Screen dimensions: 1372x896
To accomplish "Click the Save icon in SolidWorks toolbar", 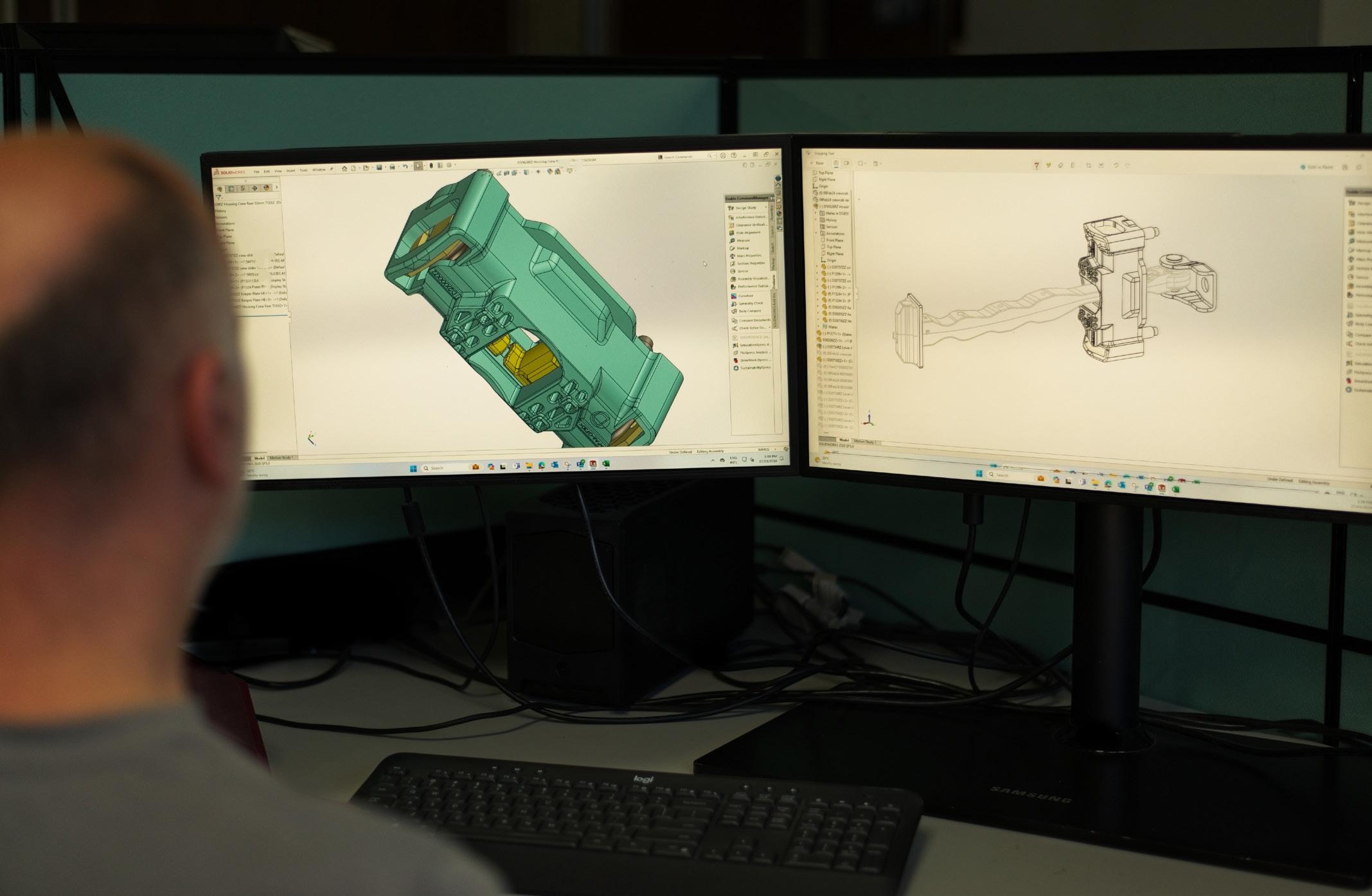I will (380, 168).
